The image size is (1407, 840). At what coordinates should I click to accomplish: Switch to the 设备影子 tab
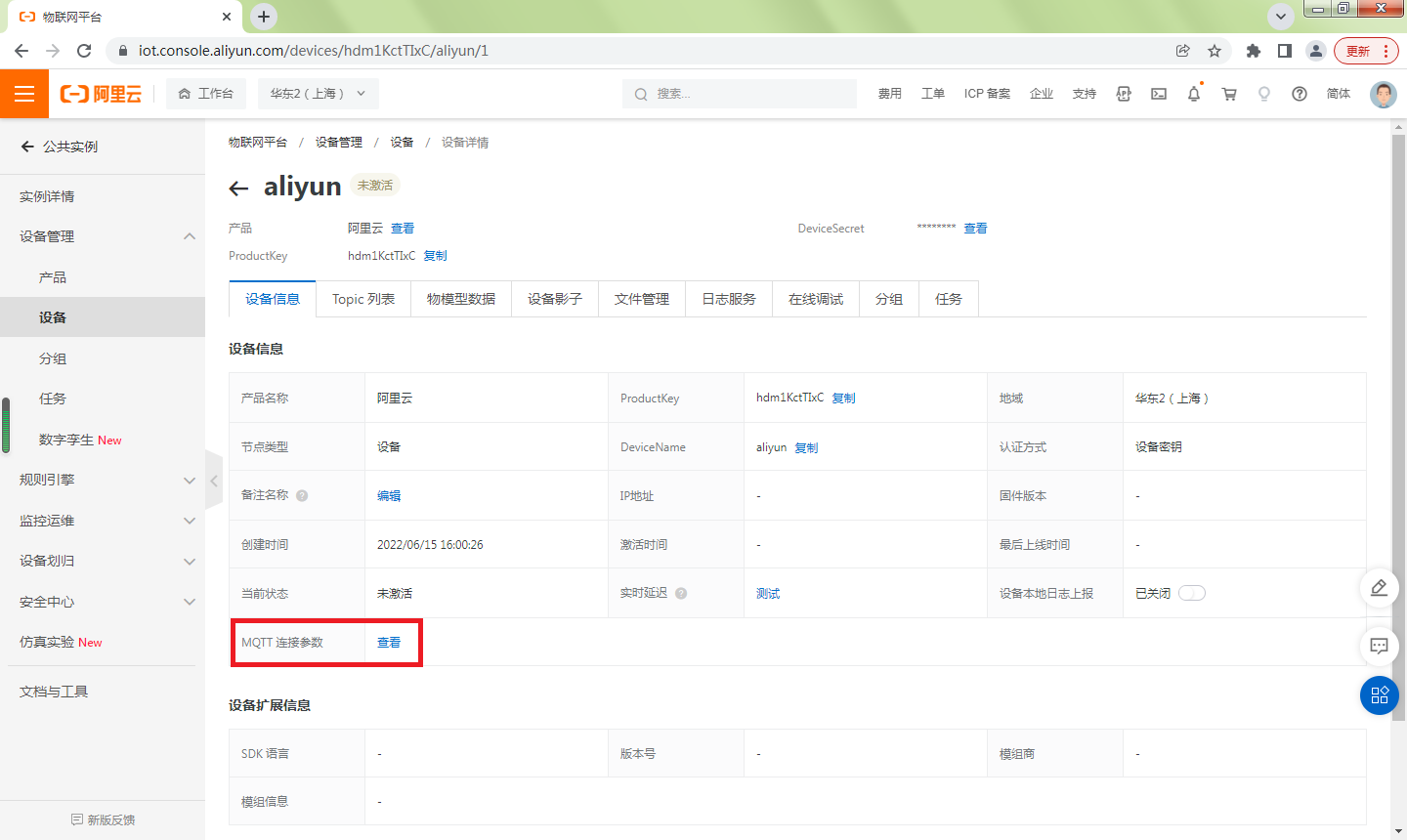coord(555,299)
